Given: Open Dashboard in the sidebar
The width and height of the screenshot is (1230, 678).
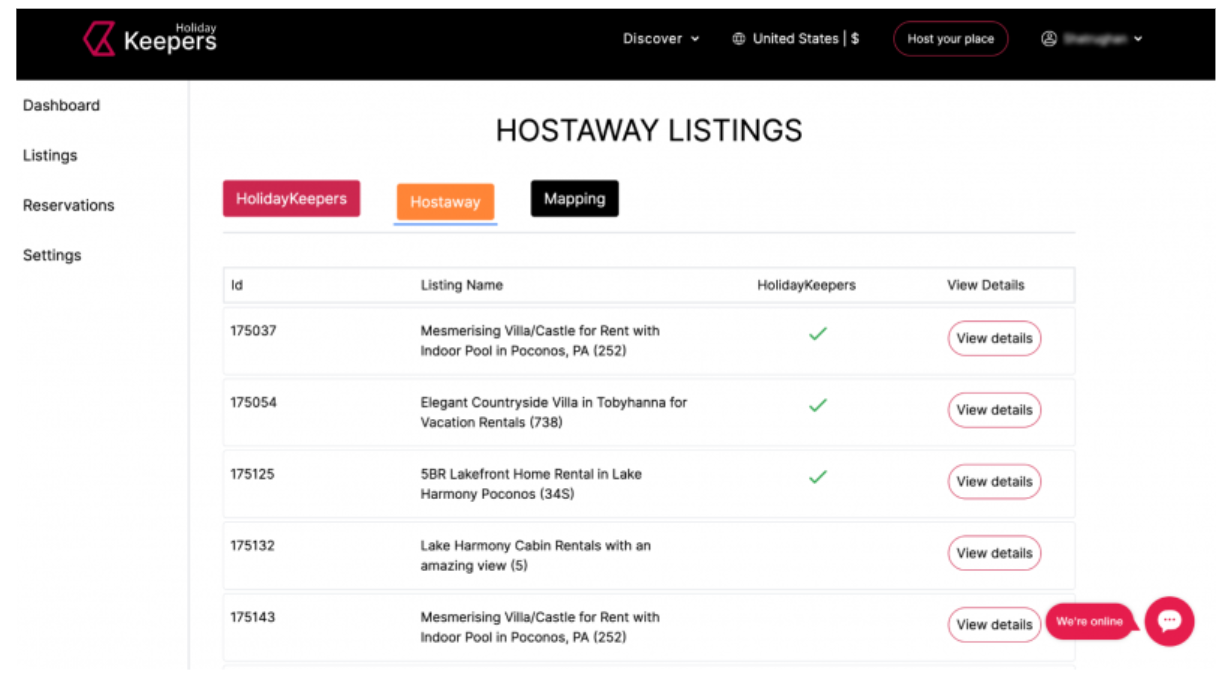Looking at the screenshot, I should (x=61, y=105).
